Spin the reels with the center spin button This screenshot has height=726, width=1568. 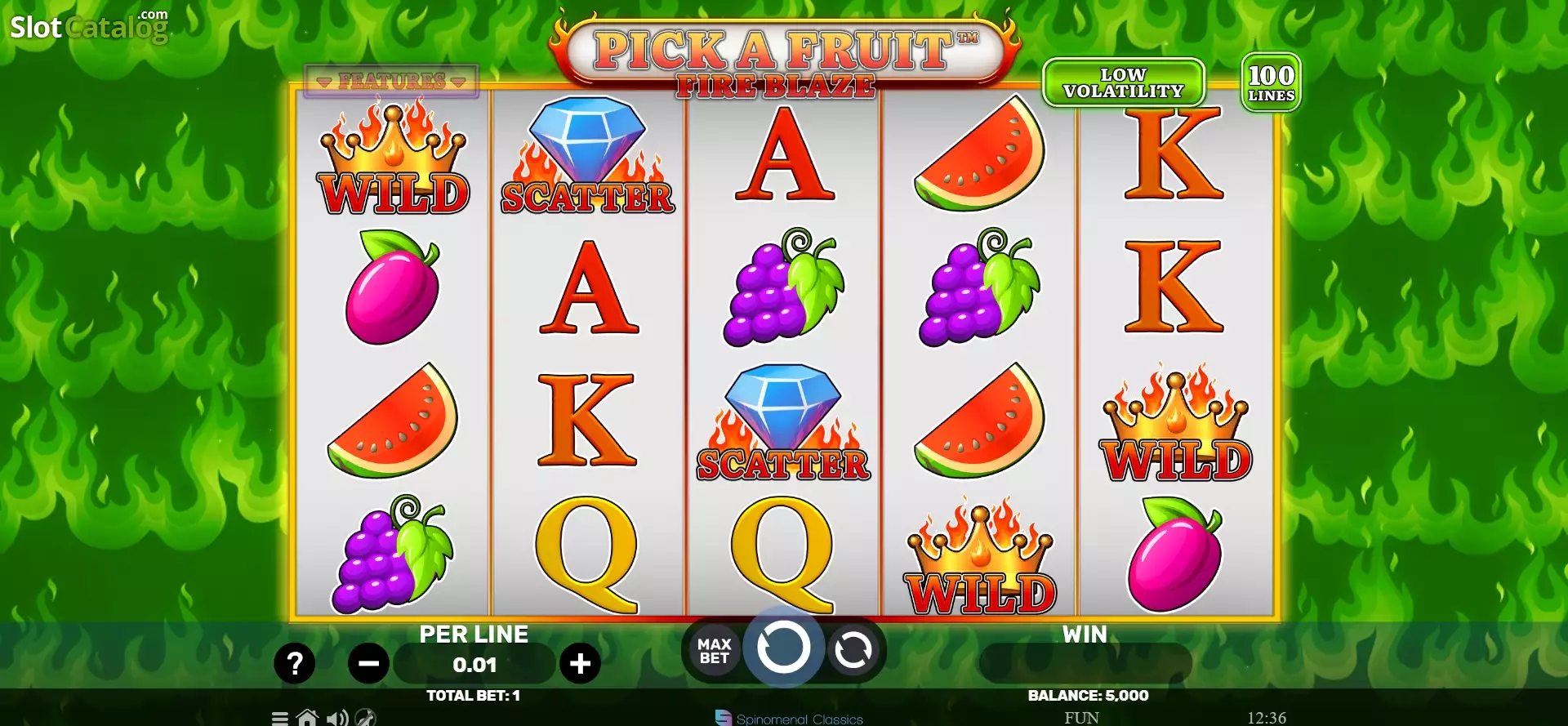[783, 648]
